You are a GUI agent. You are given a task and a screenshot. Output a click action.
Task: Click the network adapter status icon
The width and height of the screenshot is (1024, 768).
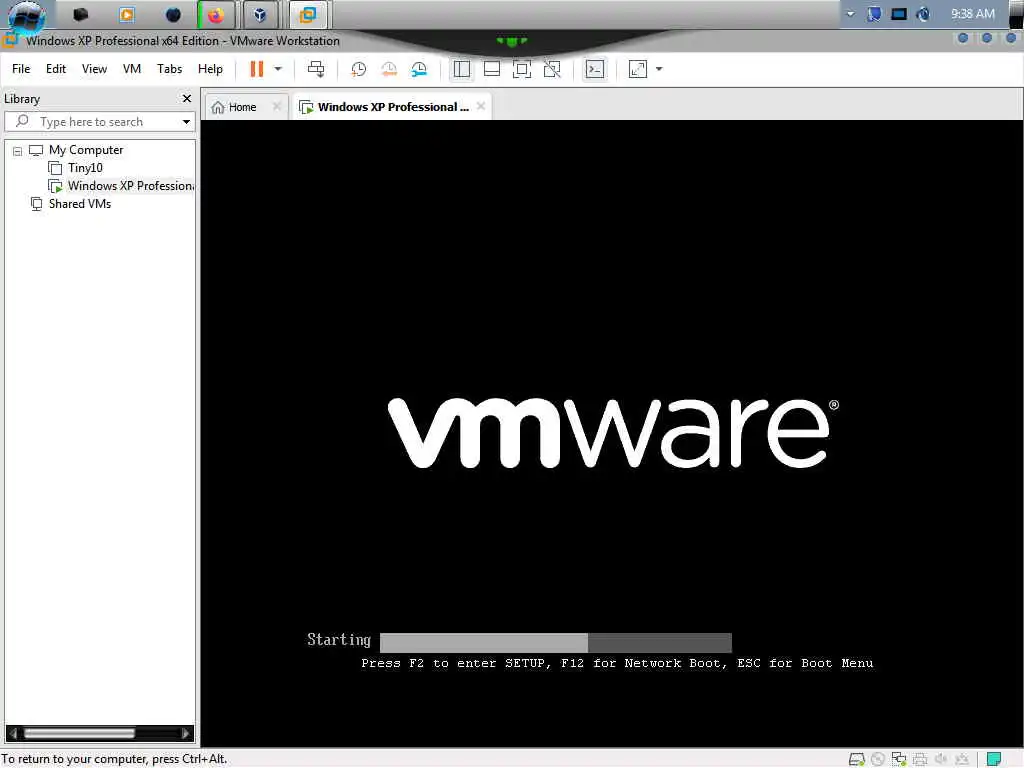pyautogui.click(x=899, y=759)
